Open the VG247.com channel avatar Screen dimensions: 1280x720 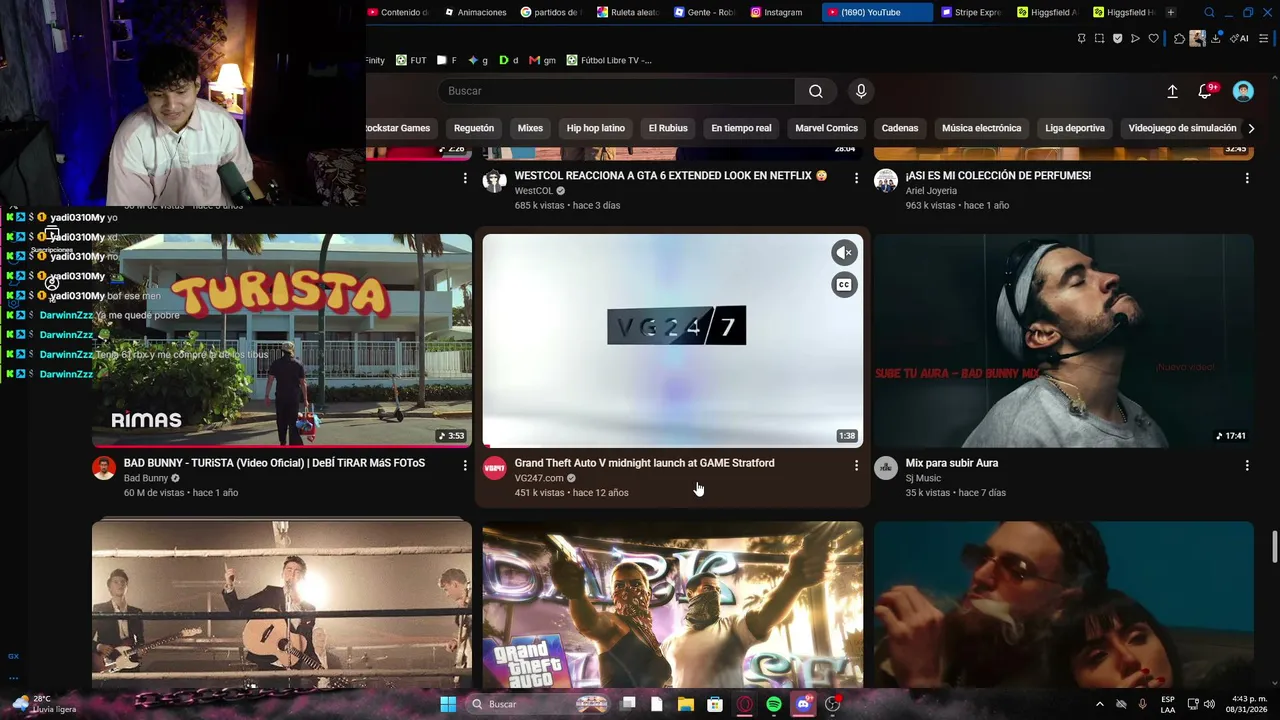coord(495,468)
